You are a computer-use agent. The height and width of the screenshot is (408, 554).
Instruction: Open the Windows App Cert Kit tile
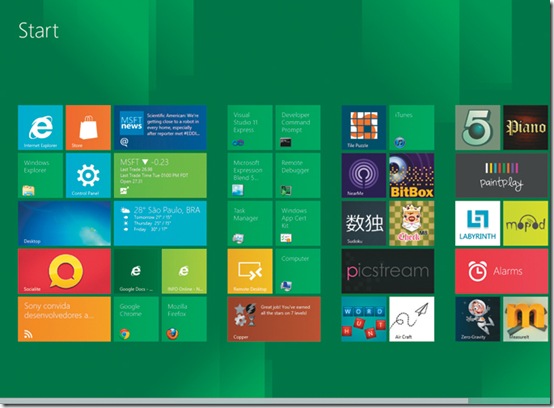[298, 224]
